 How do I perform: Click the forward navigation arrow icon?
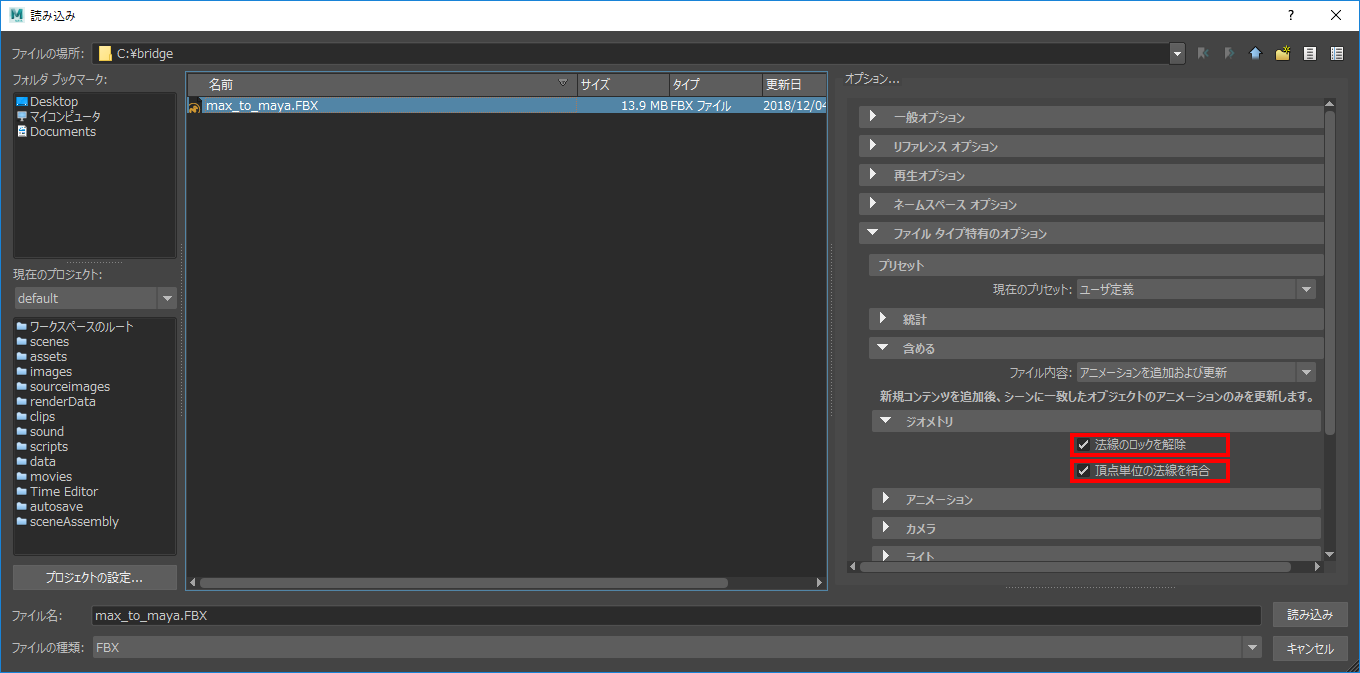tap(1229, 54)
